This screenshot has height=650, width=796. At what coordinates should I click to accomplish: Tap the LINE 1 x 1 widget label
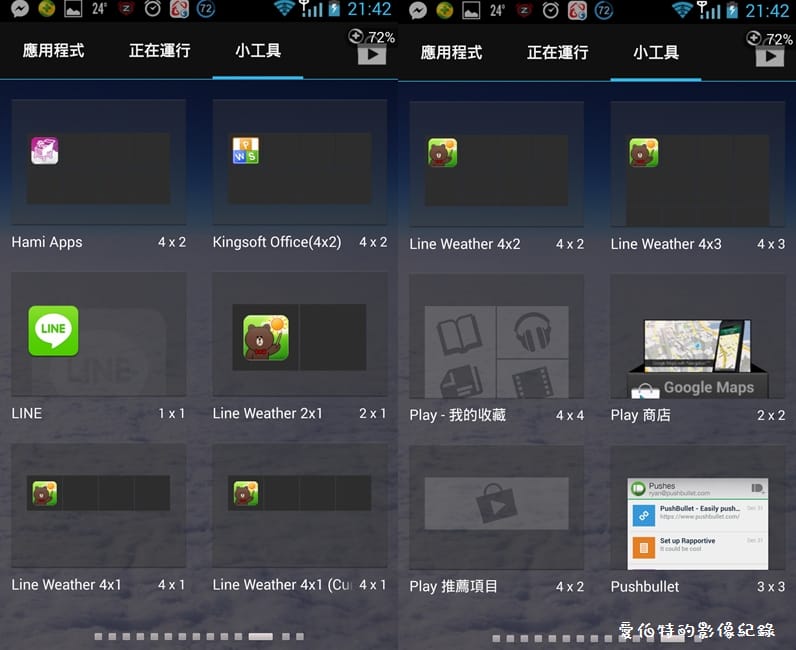(27, 413)
